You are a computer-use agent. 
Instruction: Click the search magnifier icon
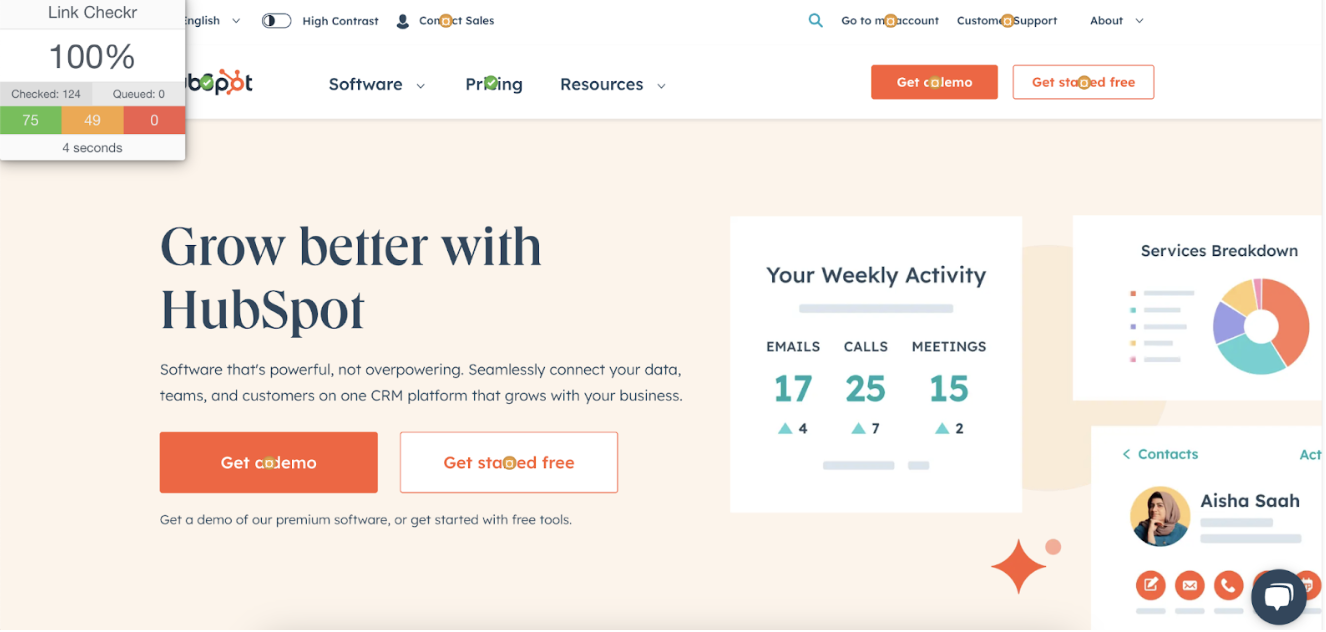(816, 20)
